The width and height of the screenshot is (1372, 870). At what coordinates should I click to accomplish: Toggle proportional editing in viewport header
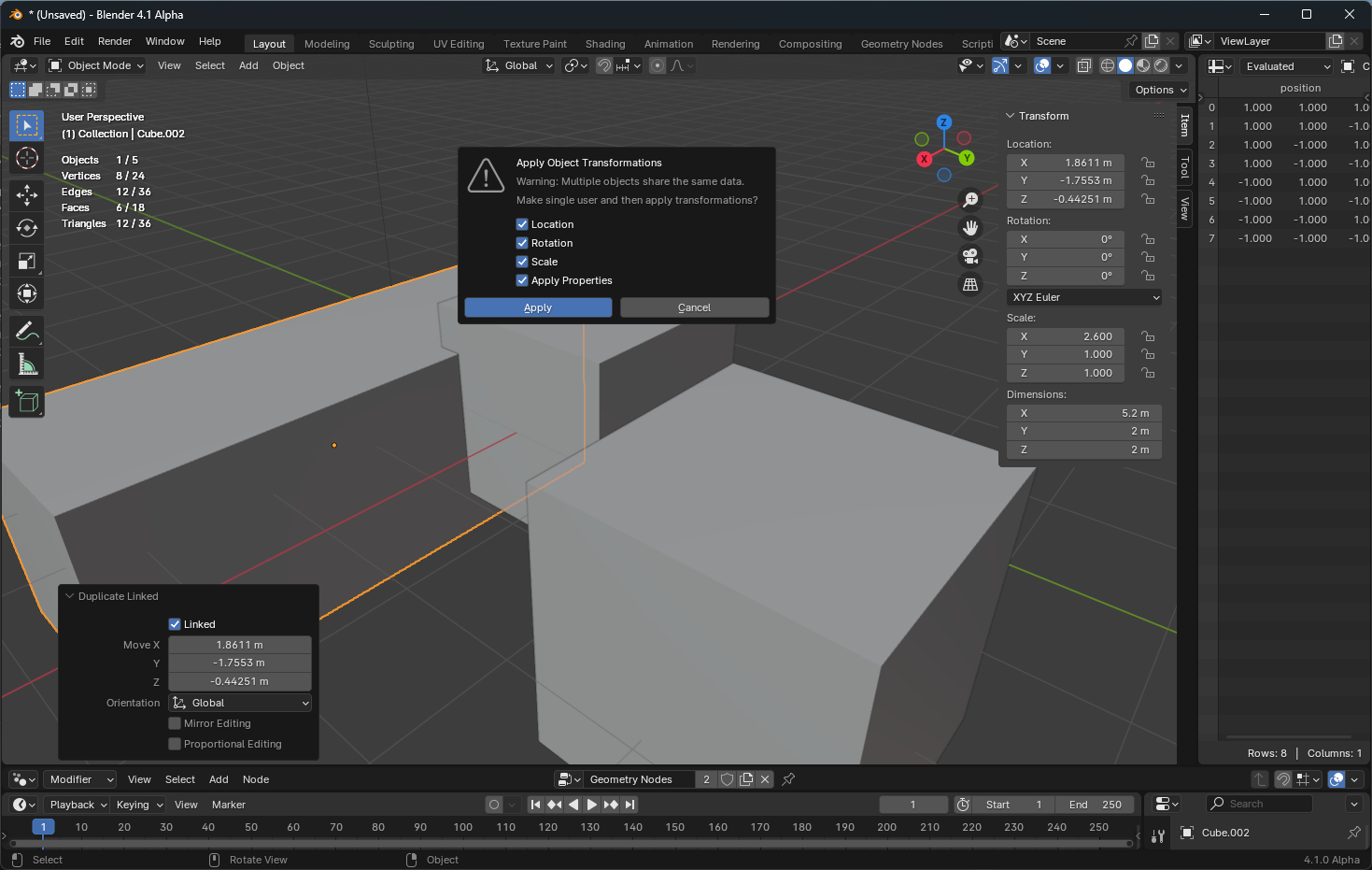(x=658, y=65)
